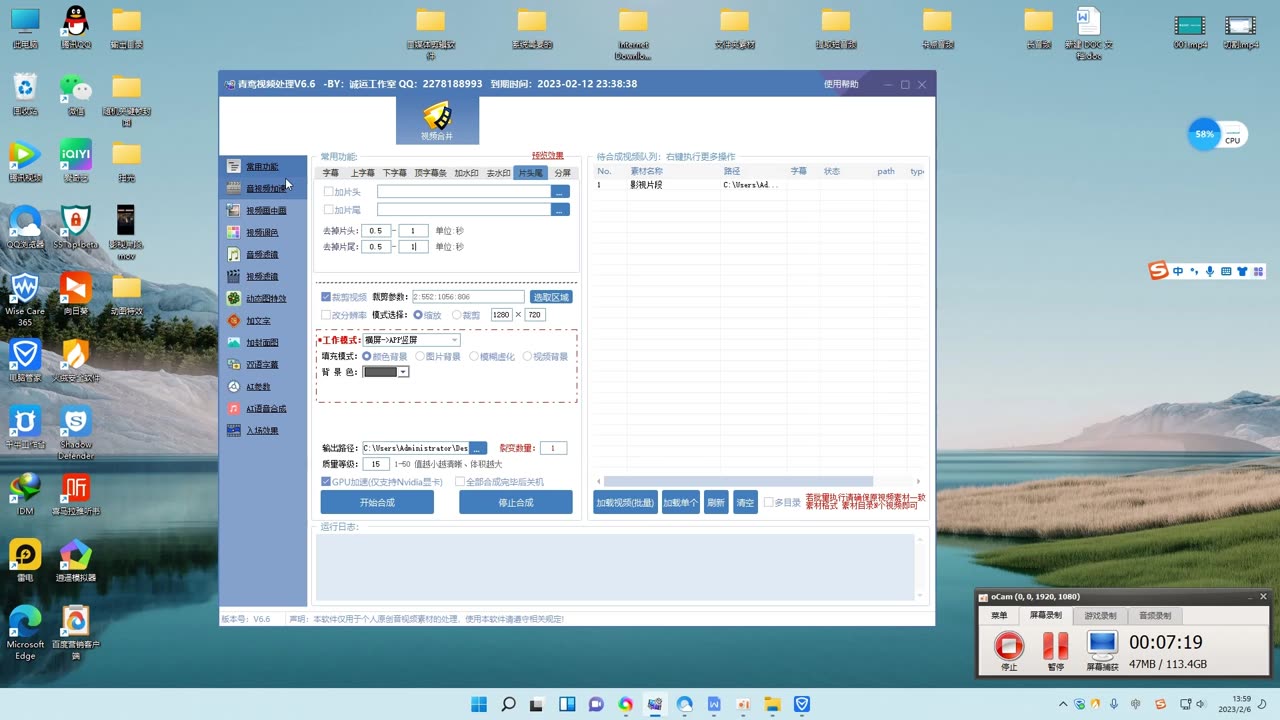This screenshot has height=720, width=1280.
Task: Expand the 背景色 color dropdown arrow
Action: point(403,372)
